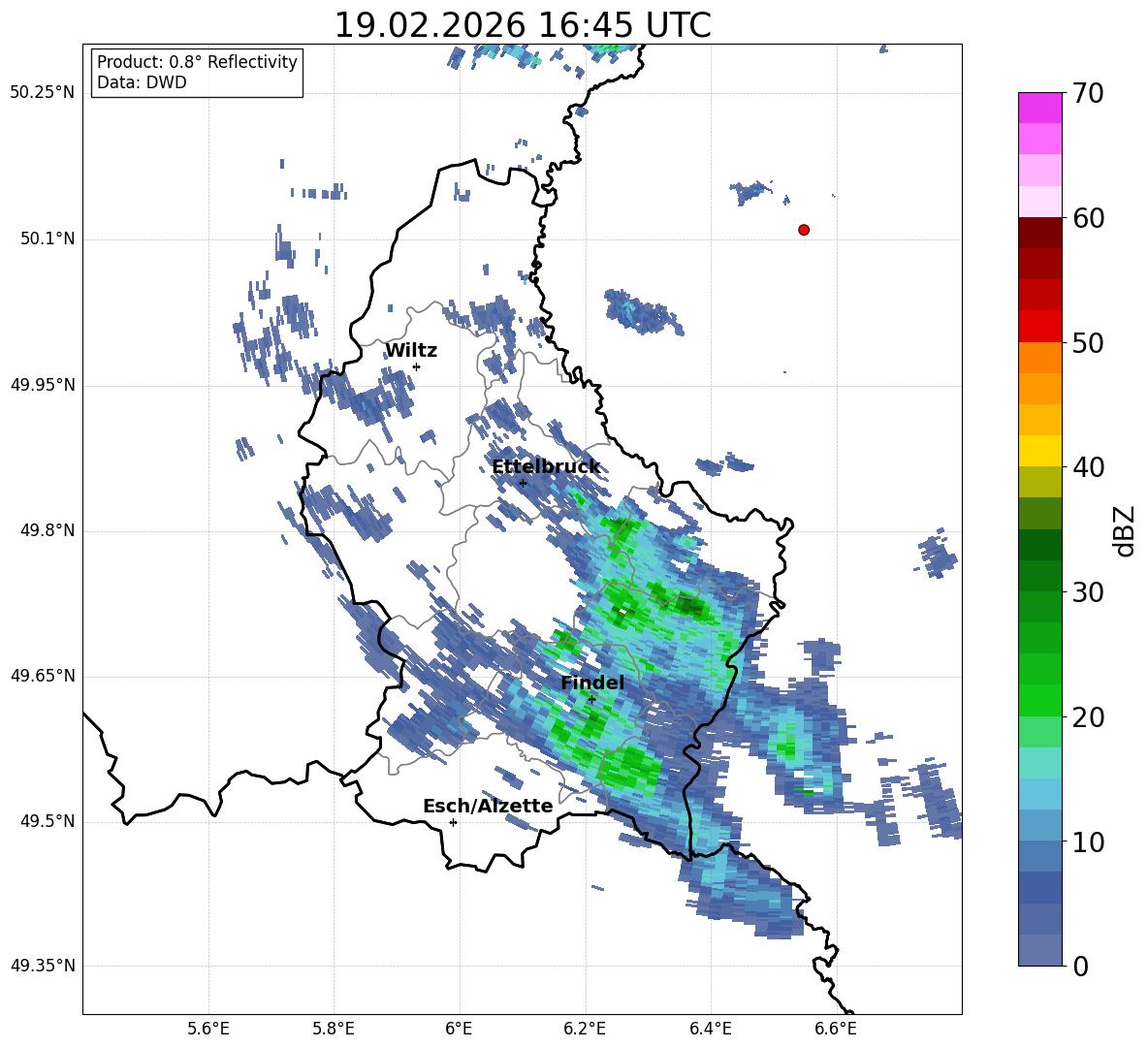Image resolution: width=1148 pixels, height=1048 pixels.
Task: Click the 70 colorbar tick value
Action: [x=1088, y=94]
